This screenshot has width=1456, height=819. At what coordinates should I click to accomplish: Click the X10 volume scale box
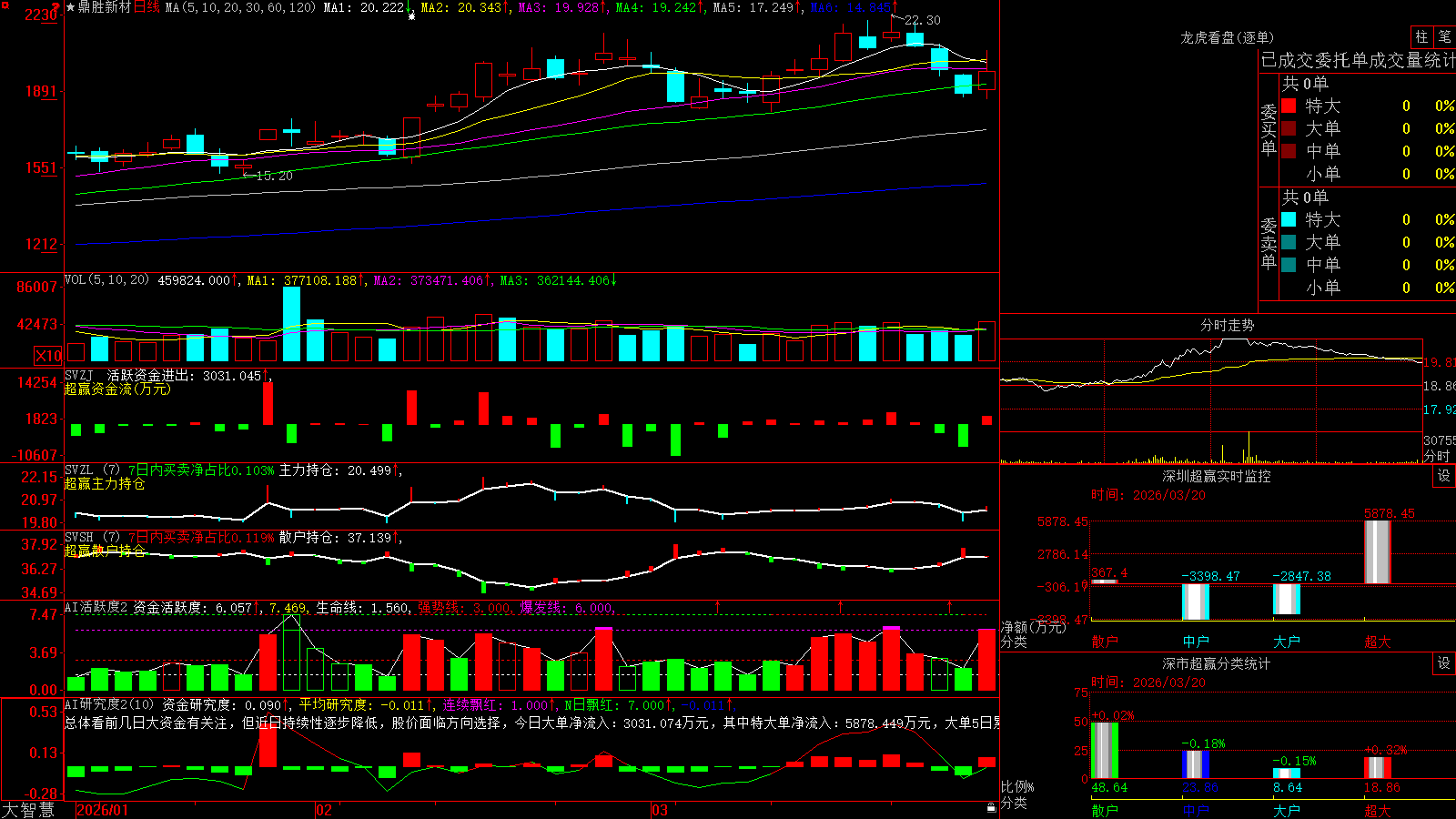48,356
